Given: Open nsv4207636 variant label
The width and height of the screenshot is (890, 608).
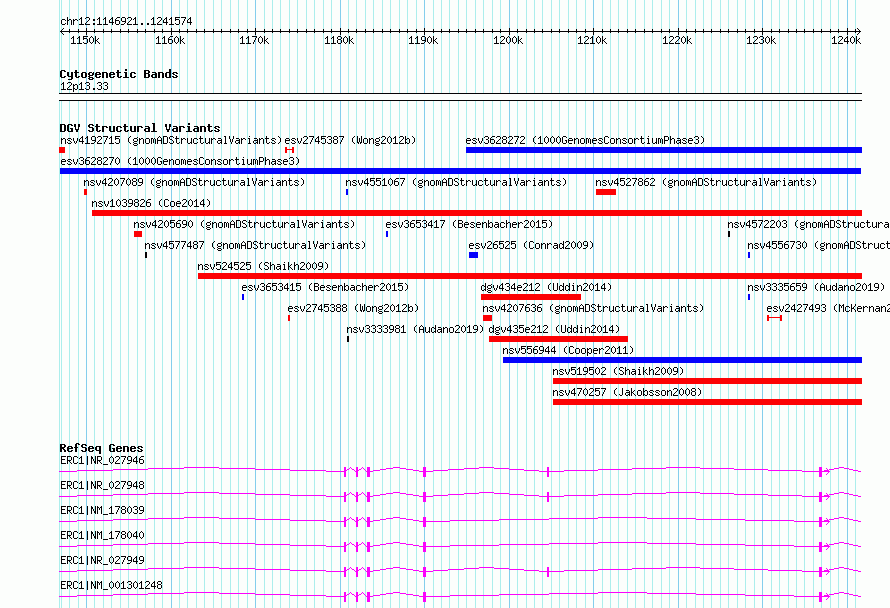Looking at the screenshot, I should (x=593, y=308).
